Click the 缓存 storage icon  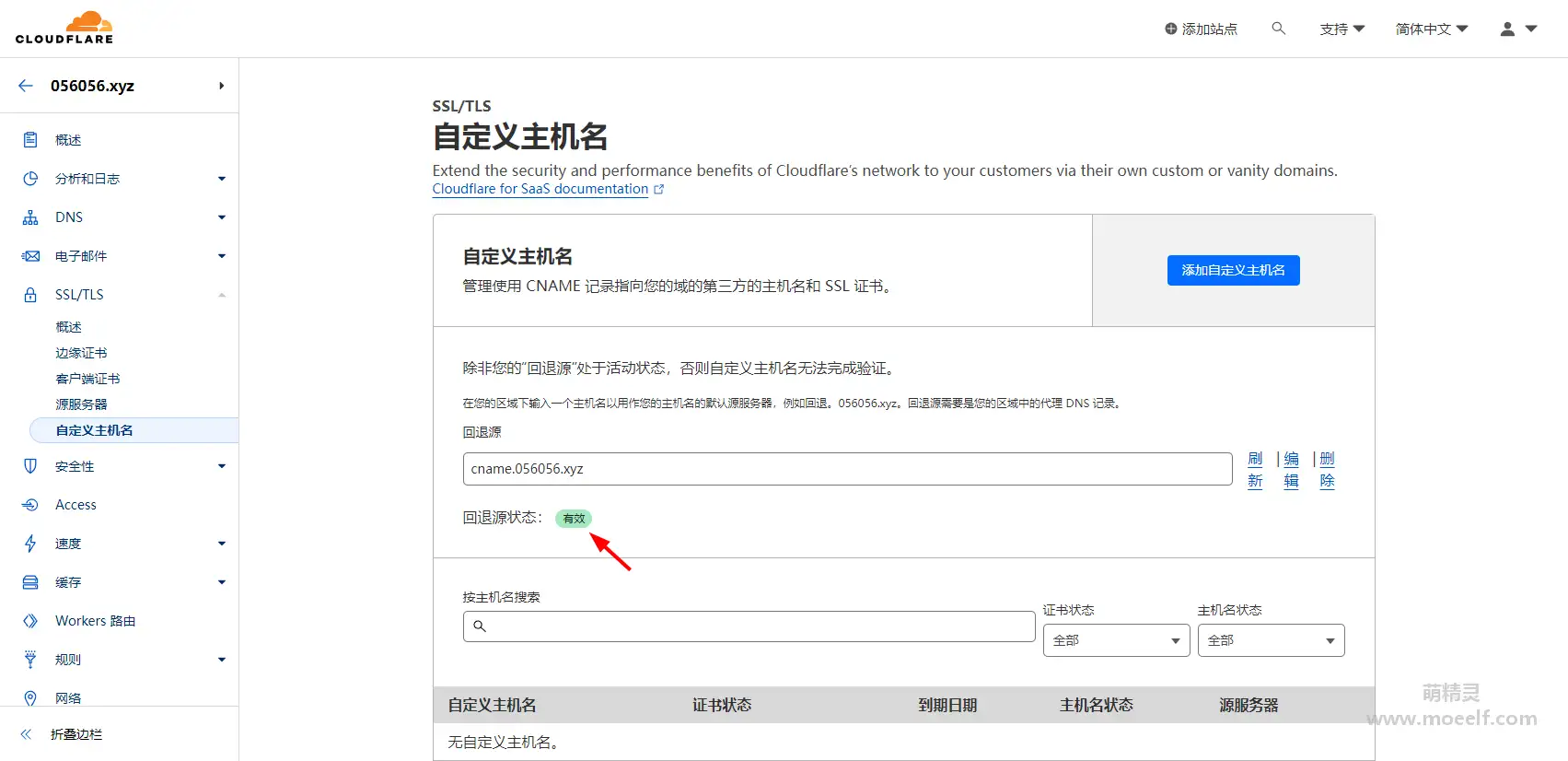pos(30,582)
